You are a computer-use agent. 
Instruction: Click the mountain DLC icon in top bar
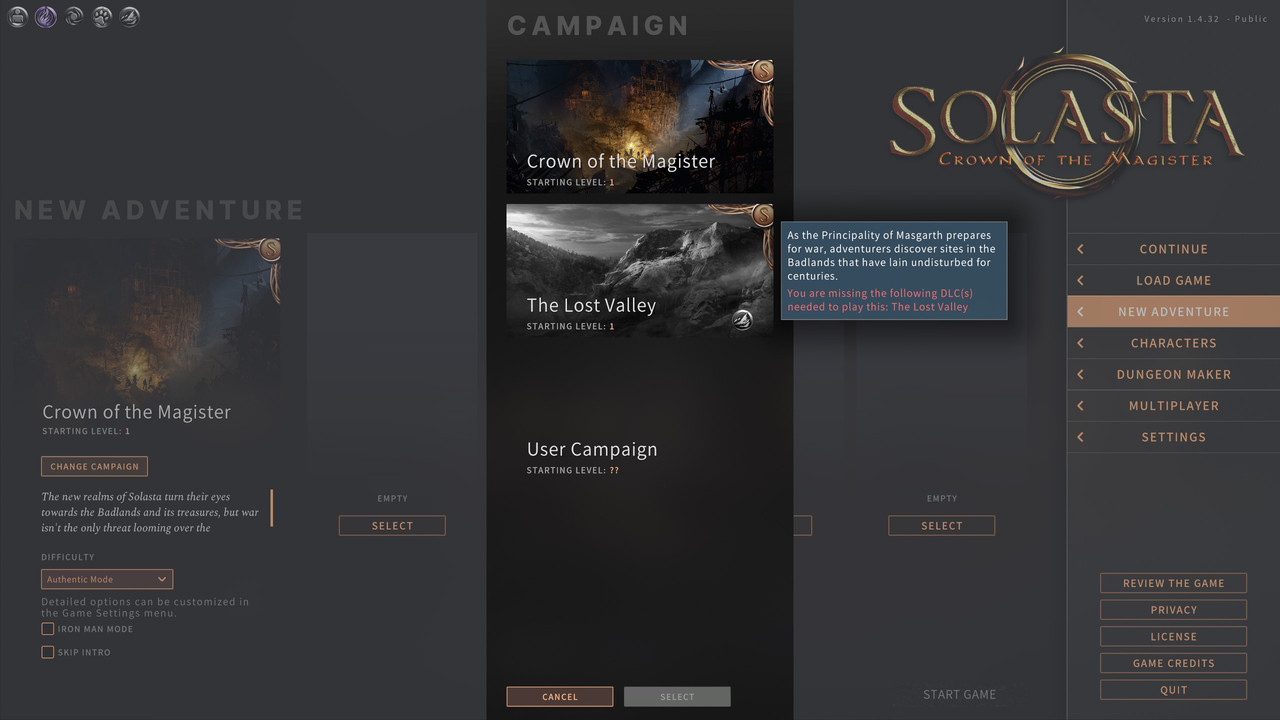coord(129,17)
